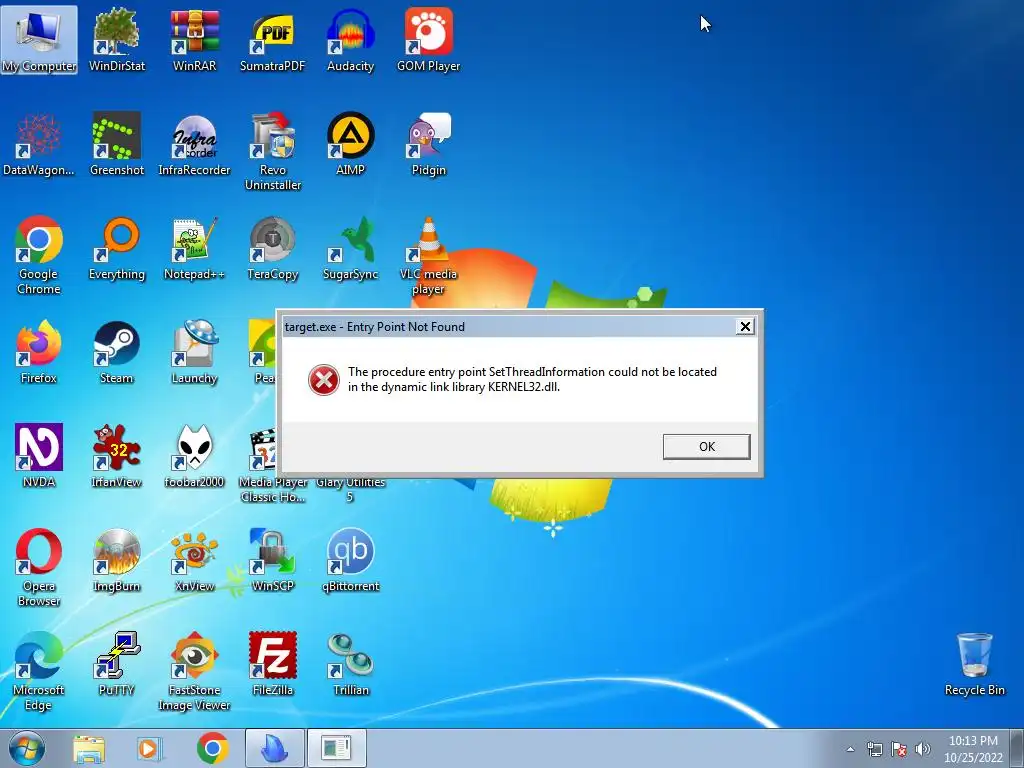
Task: Click OK in the Entry Point error dialog
Action: 707,447
